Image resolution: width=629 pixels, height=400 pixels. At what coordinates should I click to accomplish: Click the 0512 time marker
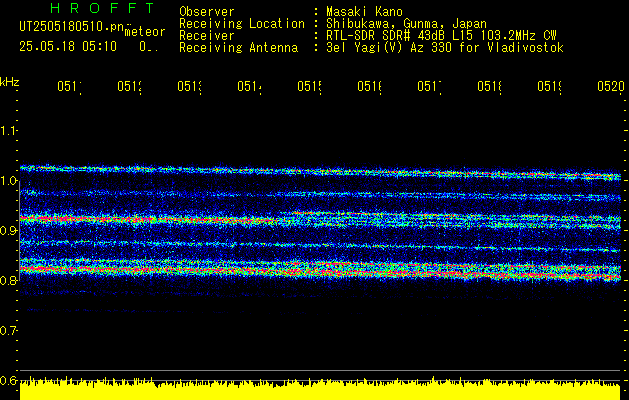(x=130, y=86)
